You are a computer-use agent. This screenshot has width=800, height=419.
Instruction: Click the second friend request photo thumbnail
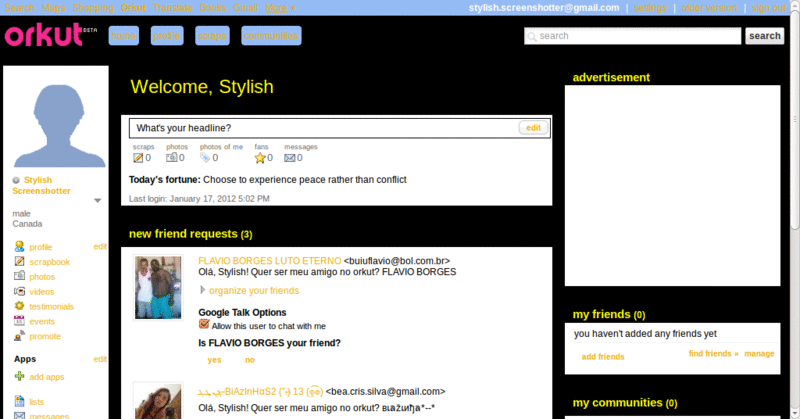(158, 401)
